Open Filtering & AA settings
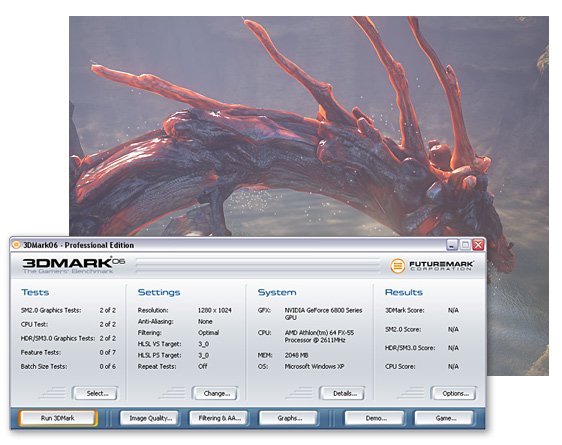 coord(220,418)
